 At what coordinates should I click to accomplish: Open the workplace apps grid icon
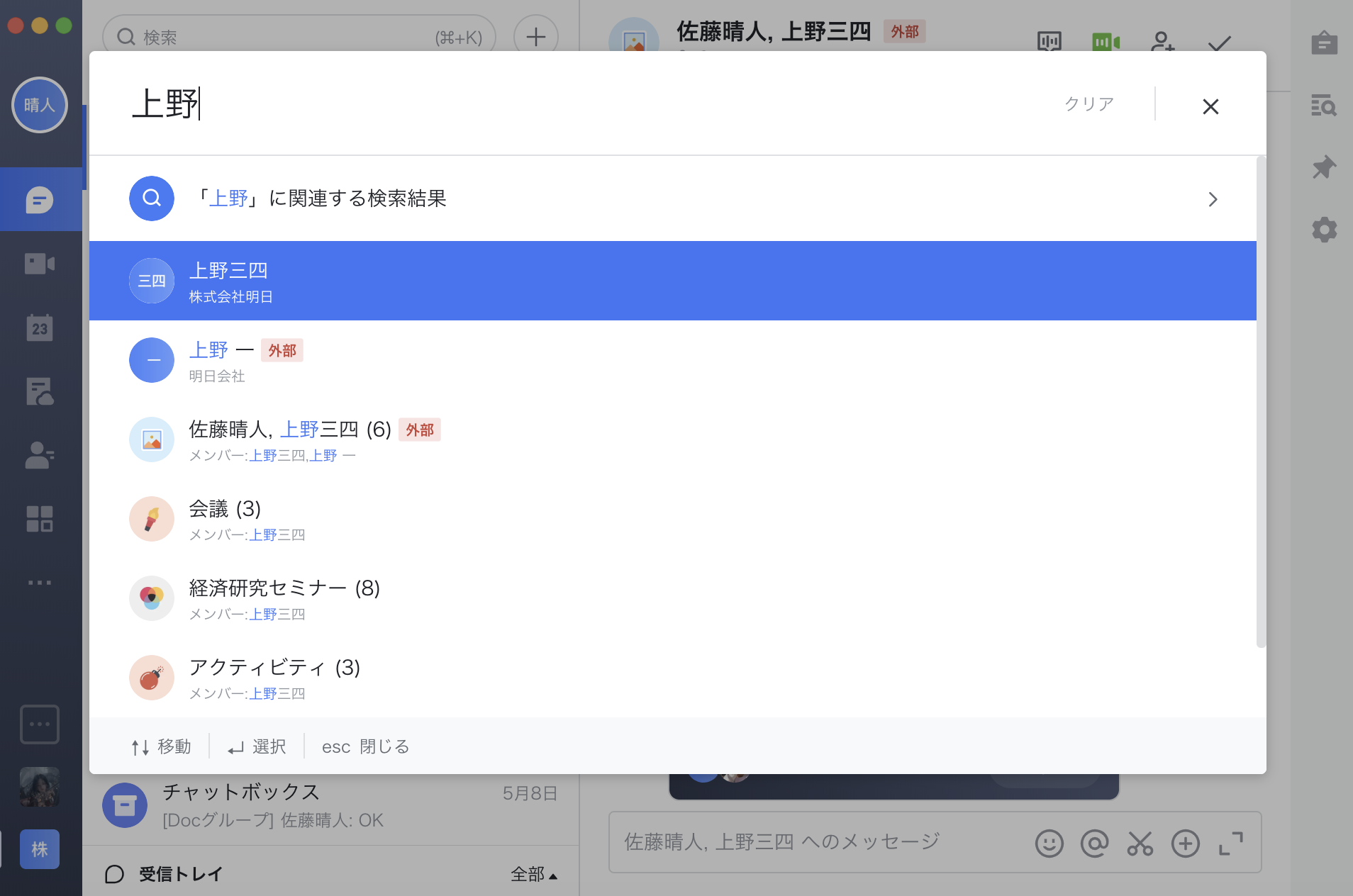coord(40,519)
